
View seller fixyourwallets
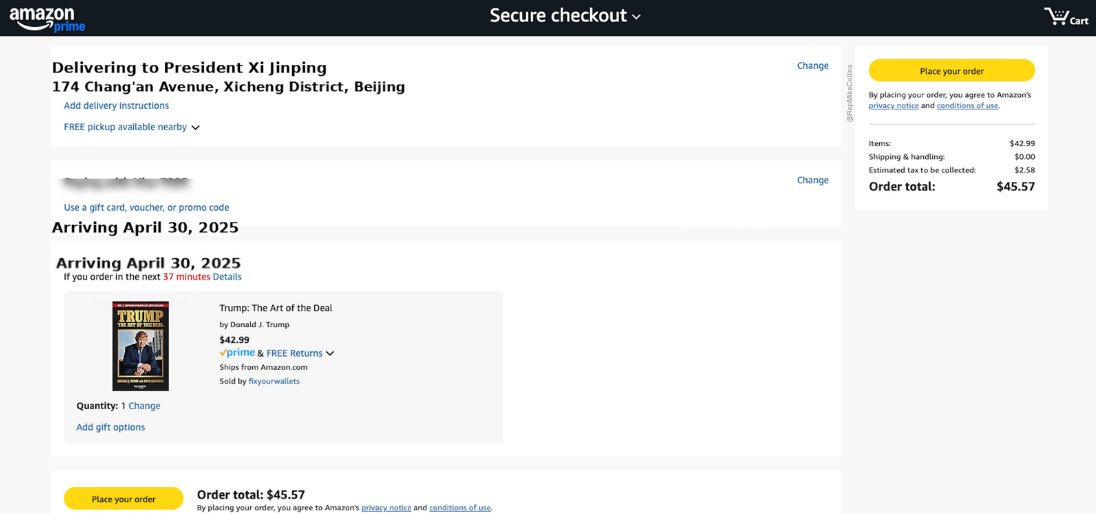[x=274, y=381]
